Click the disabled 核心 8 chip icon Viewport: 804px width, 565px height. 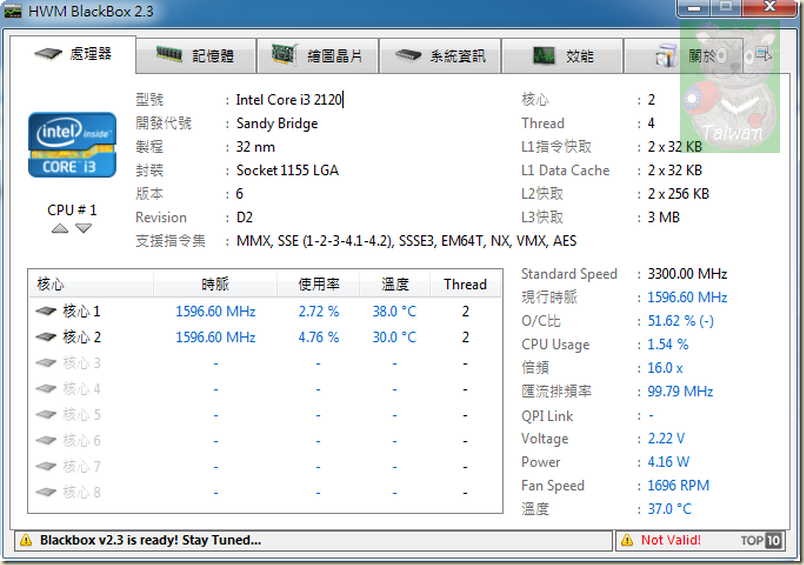click(46, 492)
